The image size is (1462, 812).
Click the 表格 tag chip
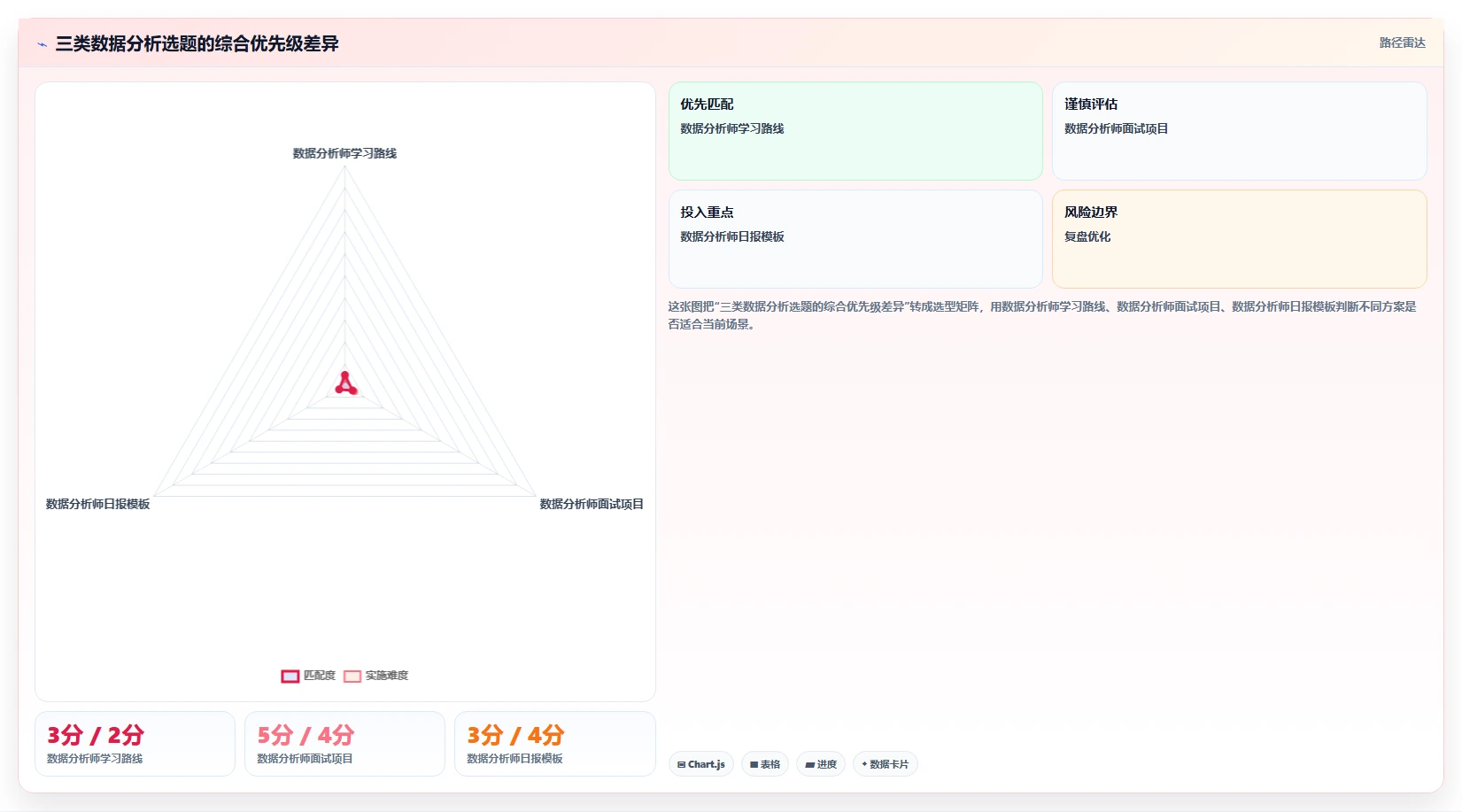[x=764, y=764]
